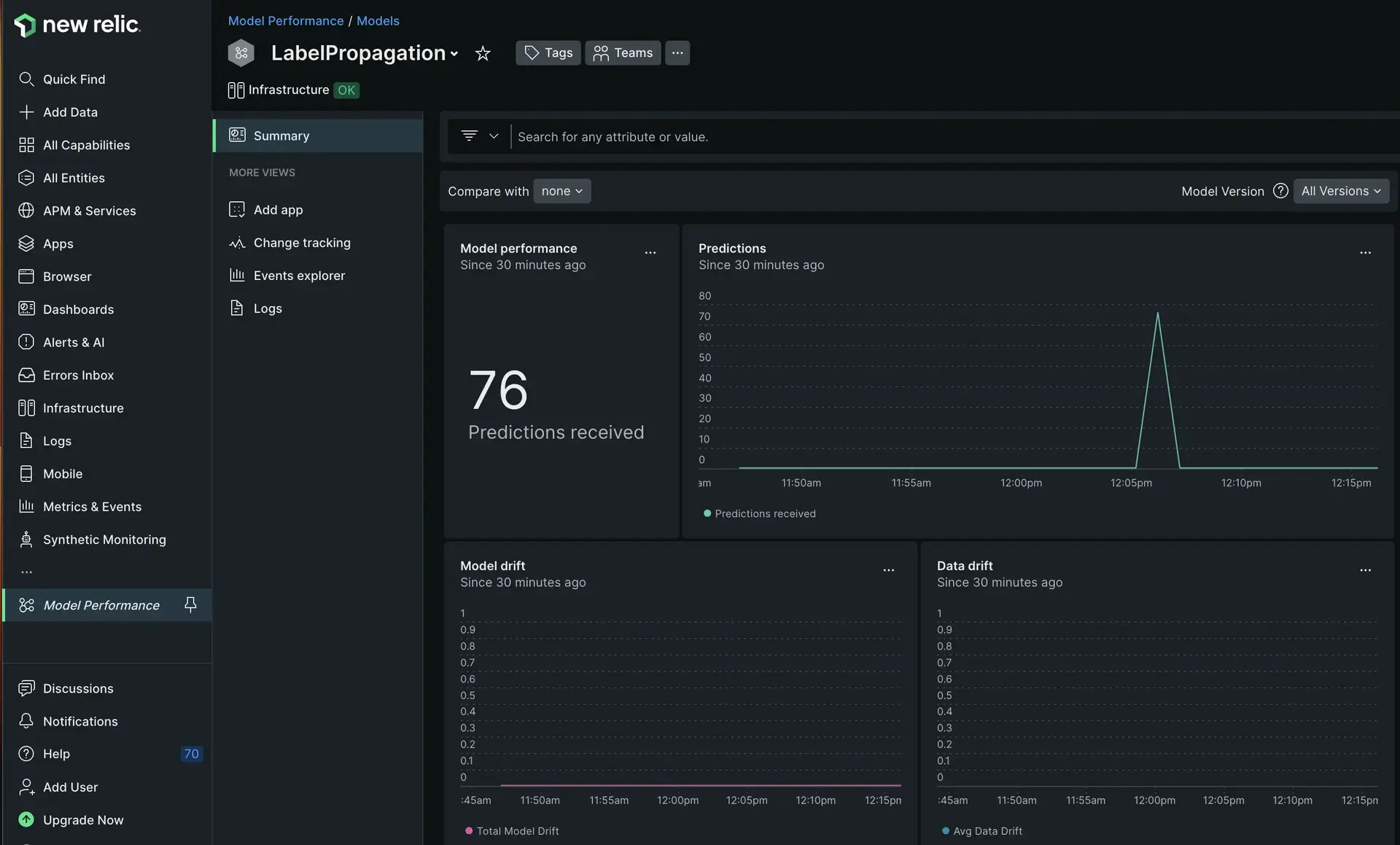Go to Models breadcrumb link
The image size is (1400, 845).
pos(378,21)
